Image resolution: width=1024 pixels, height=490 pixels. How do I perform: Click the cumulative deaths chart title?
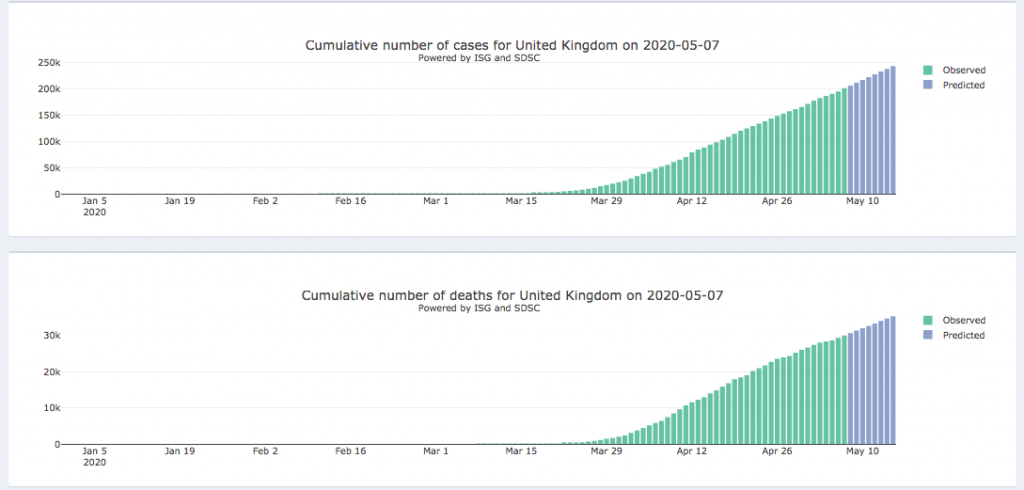(x=511, y=296)
